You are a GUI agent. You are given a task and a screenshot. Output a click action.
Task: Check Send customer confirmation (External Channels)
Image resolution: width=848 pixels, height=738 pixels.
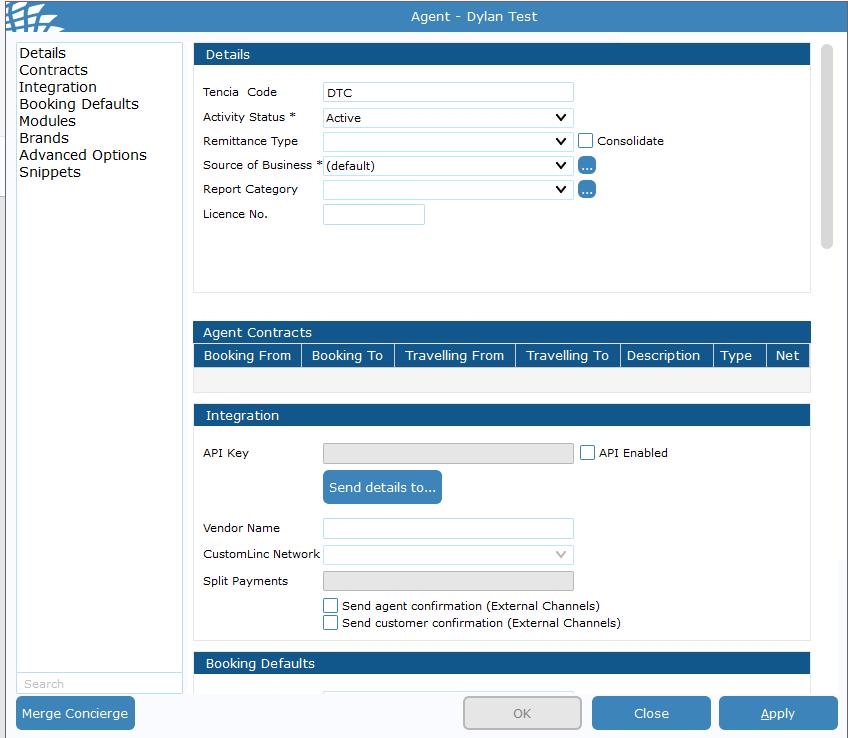click(331, 623)
